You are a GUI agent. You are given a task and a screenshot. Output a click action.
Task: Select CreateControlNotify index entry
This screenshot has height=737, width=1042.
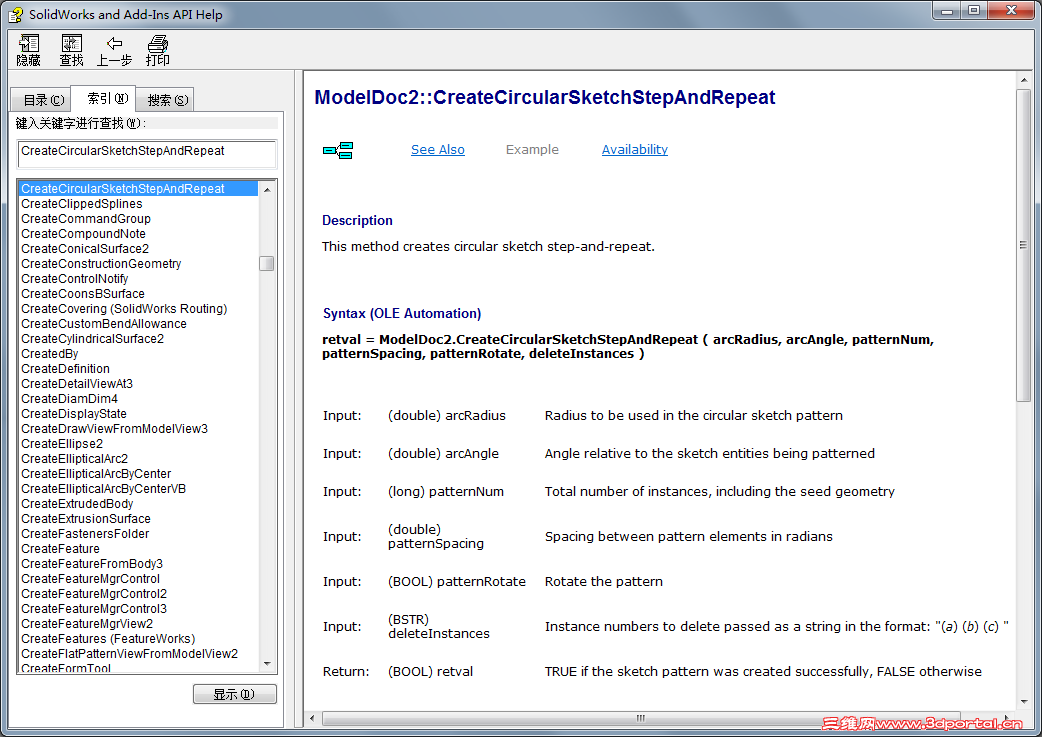[74, 278]
